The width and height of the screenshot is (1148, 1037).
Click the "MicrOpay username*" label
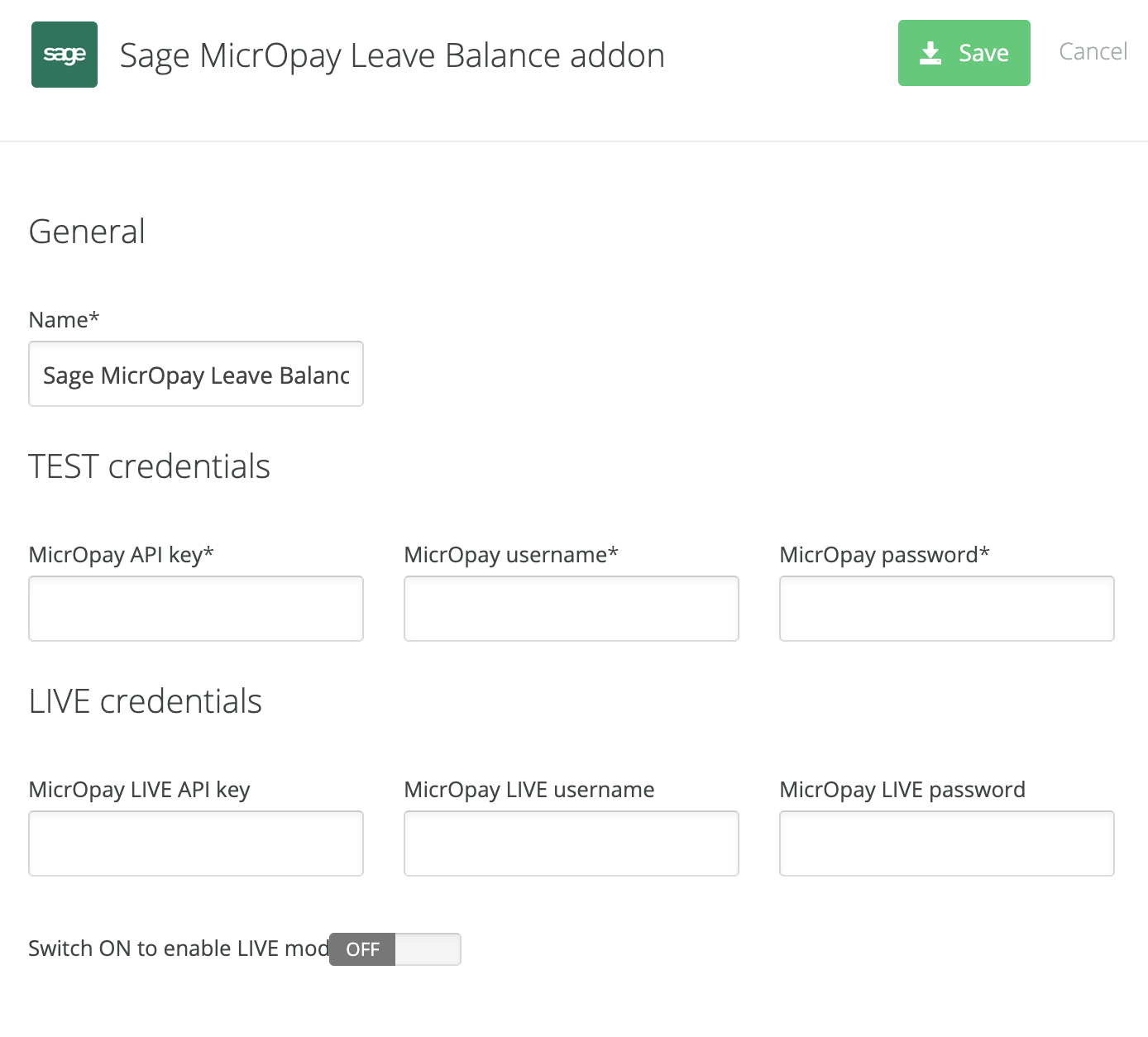(x=511, y=554)
